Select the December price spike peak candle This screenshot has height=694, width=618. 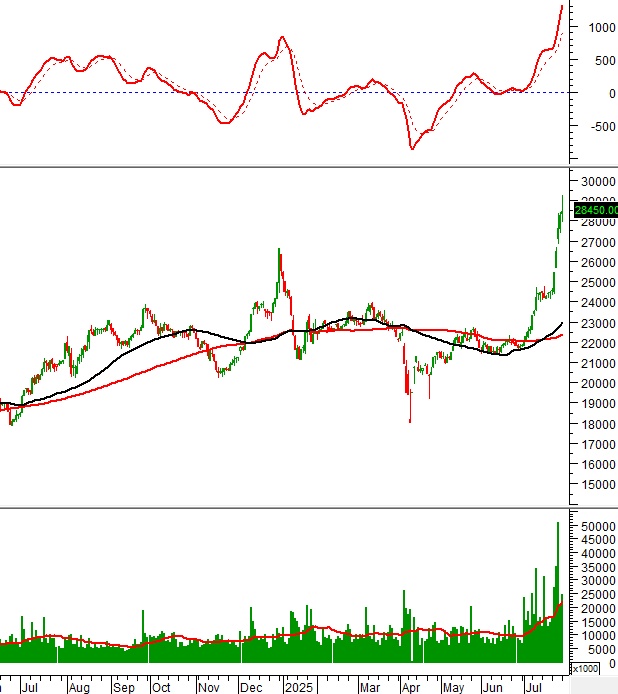[278, 252]
